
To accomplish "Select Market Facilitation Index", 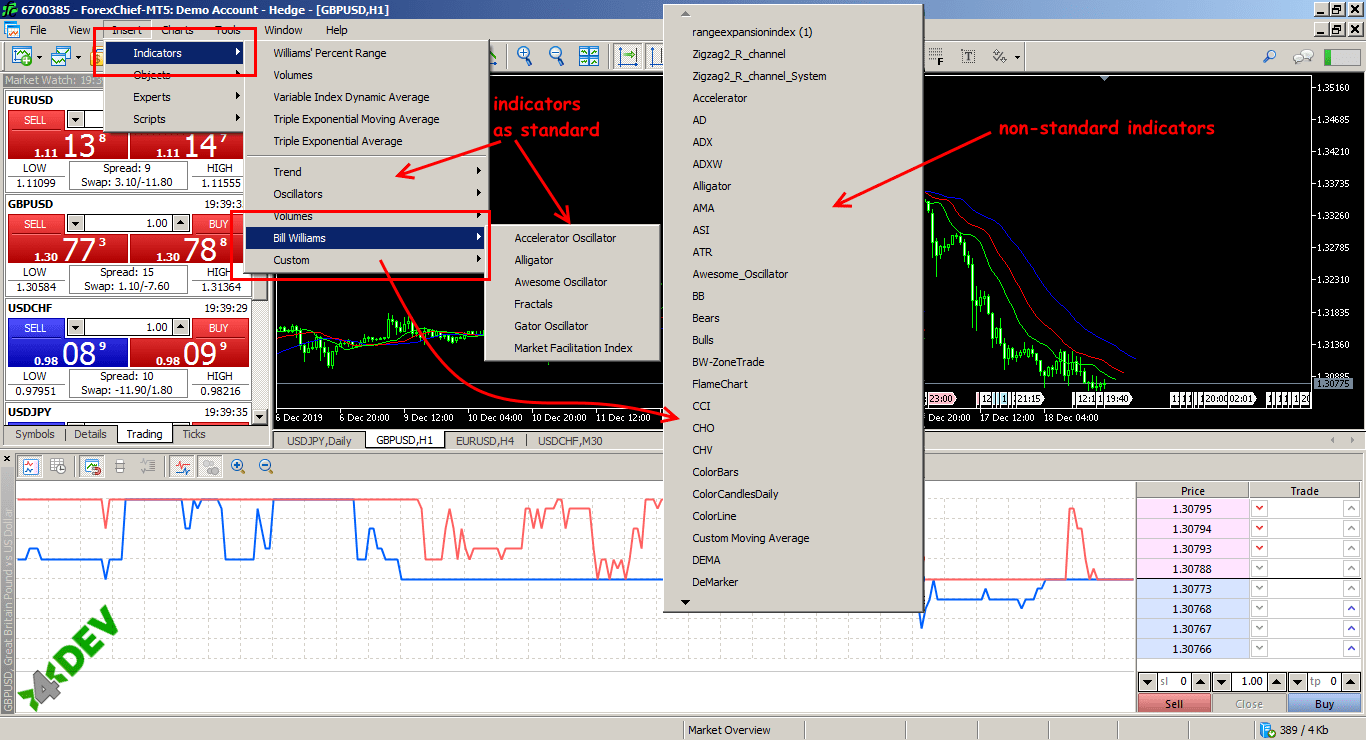I will click(x=572, y=348).
